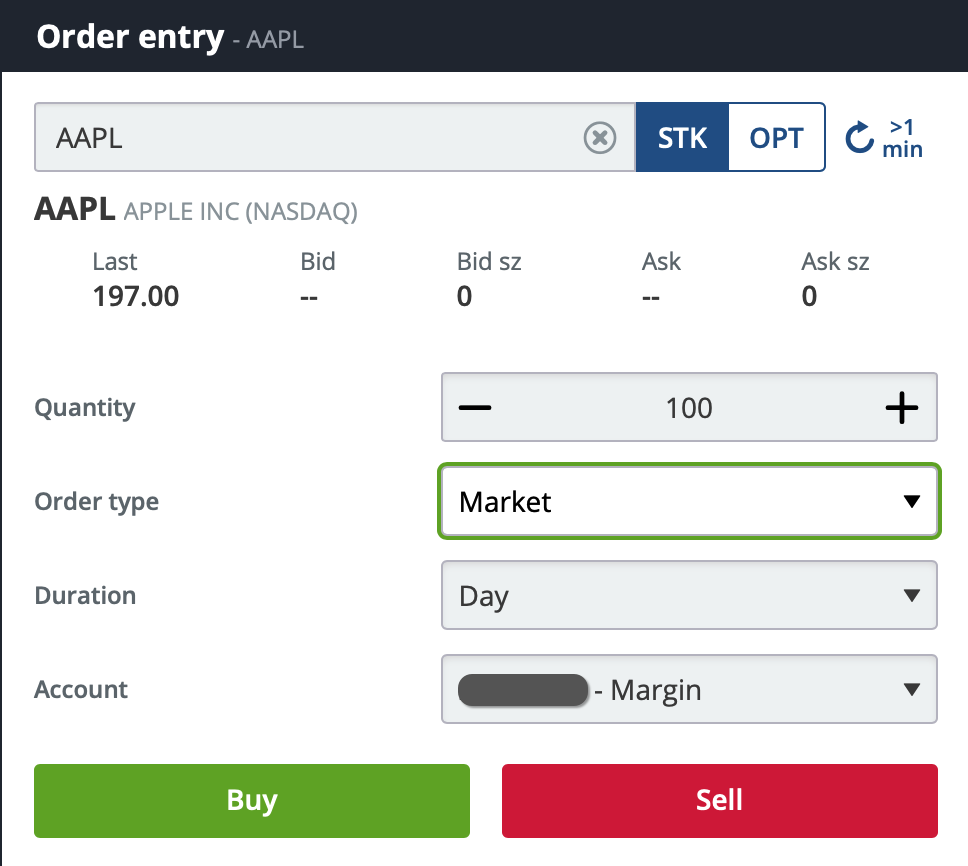Click the Order type label
The height and width of the screenshot is (866, 968).
coord(96,502)
